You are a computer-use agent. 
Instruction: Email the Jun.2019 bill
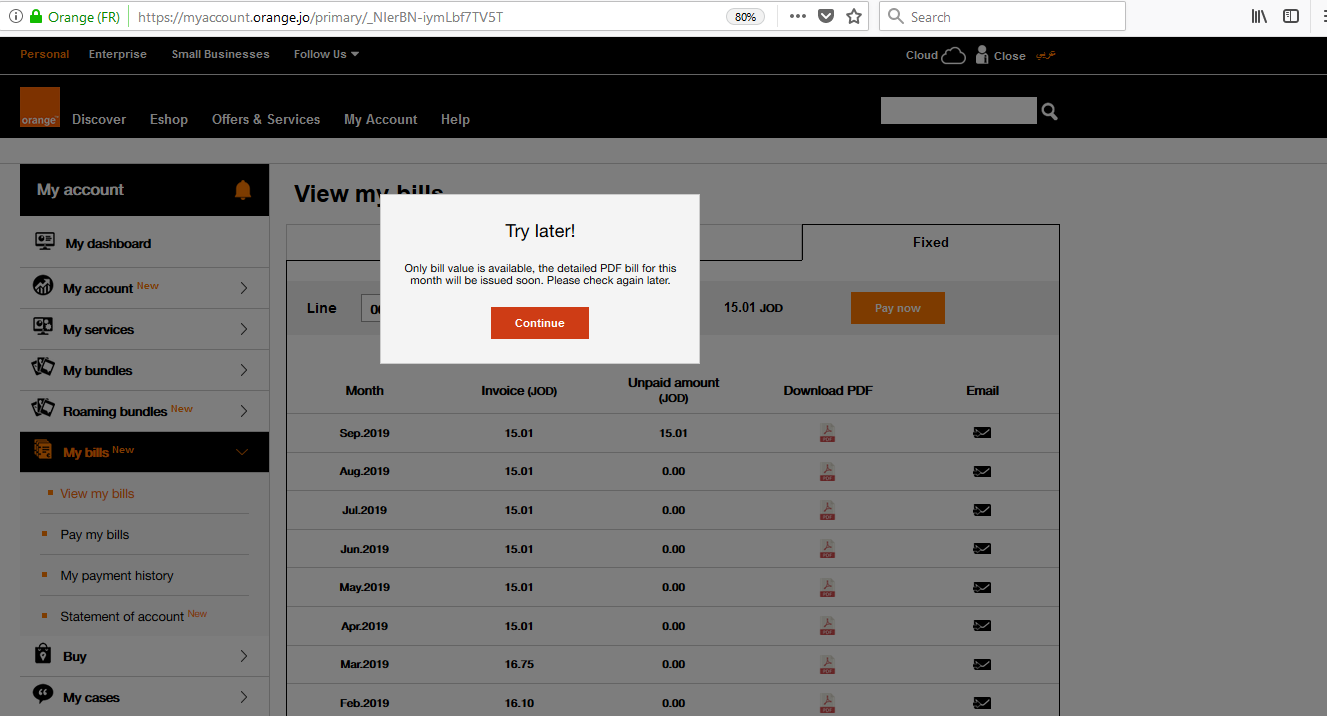point(982,549)
